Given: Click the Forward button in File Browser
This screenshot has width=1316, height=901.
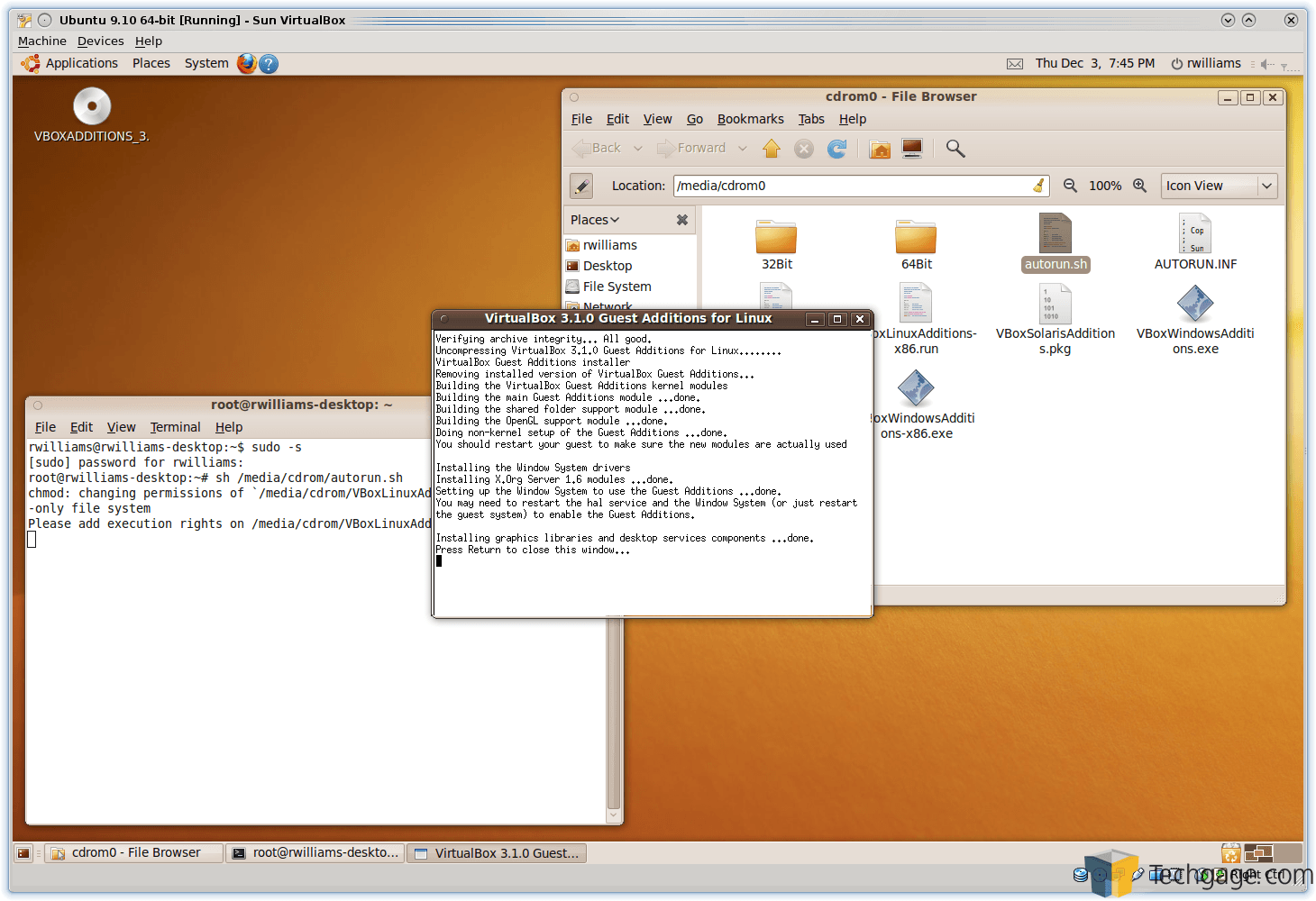Looking at the screenshot, I should tap(691, 149).
